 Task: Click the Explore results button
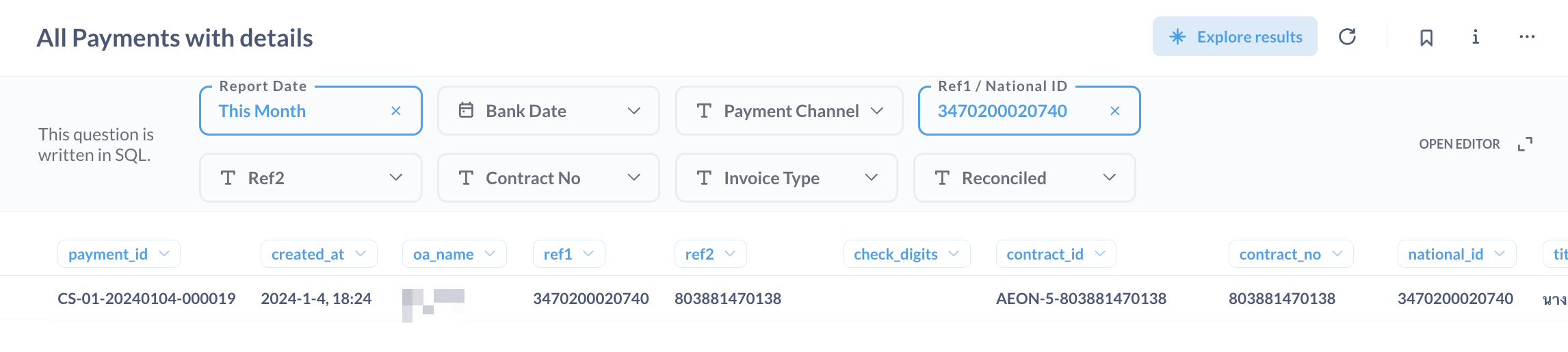(x=1235, y=37)
